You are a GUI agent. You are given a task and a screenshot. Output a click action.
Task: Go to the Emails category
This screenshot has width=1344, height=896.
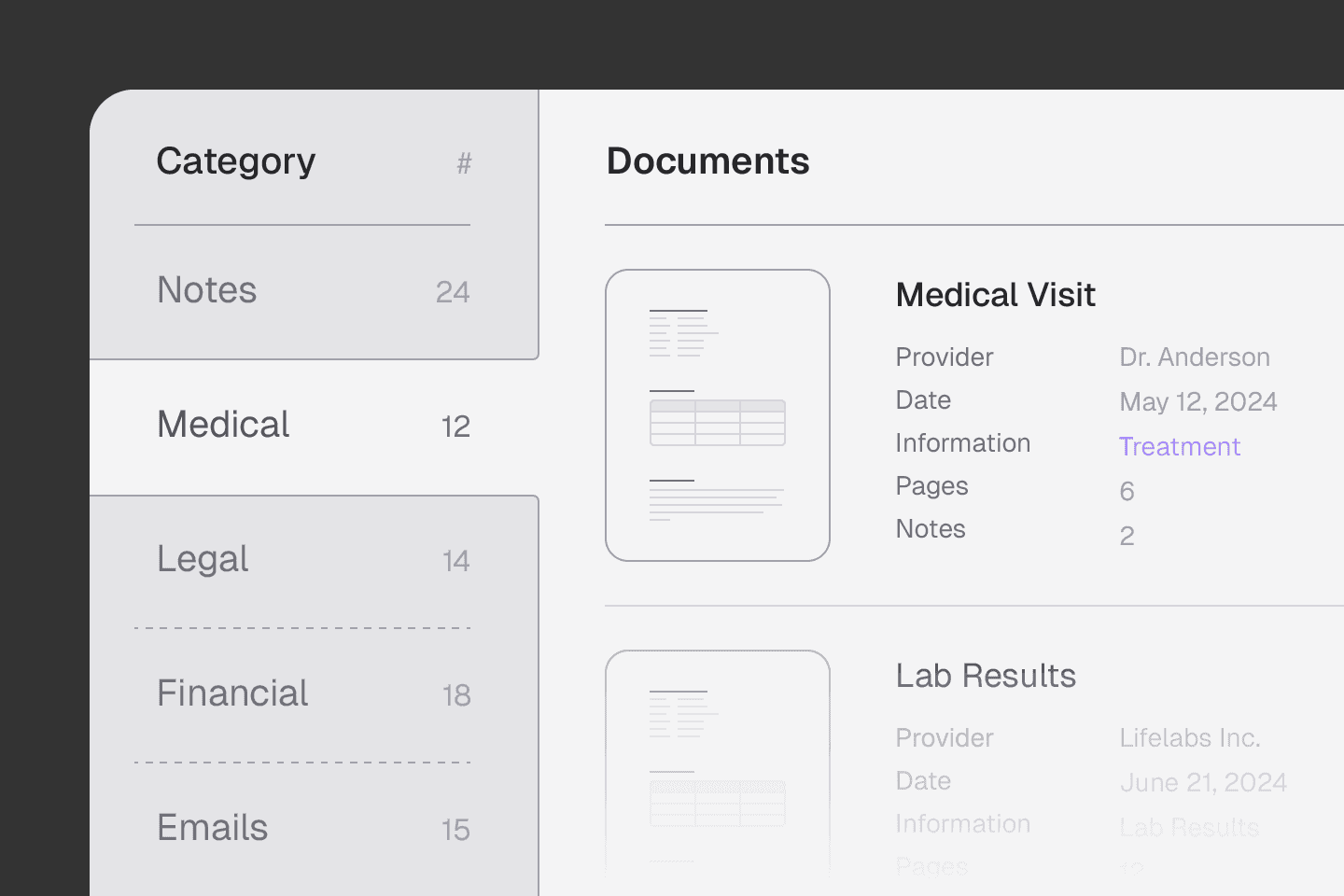pos(213,828)
